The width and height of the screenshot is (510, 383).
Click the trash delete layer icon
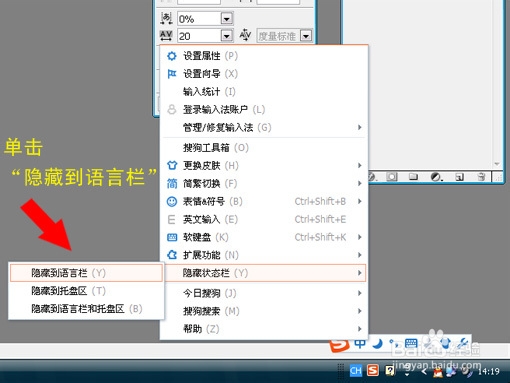481,177
